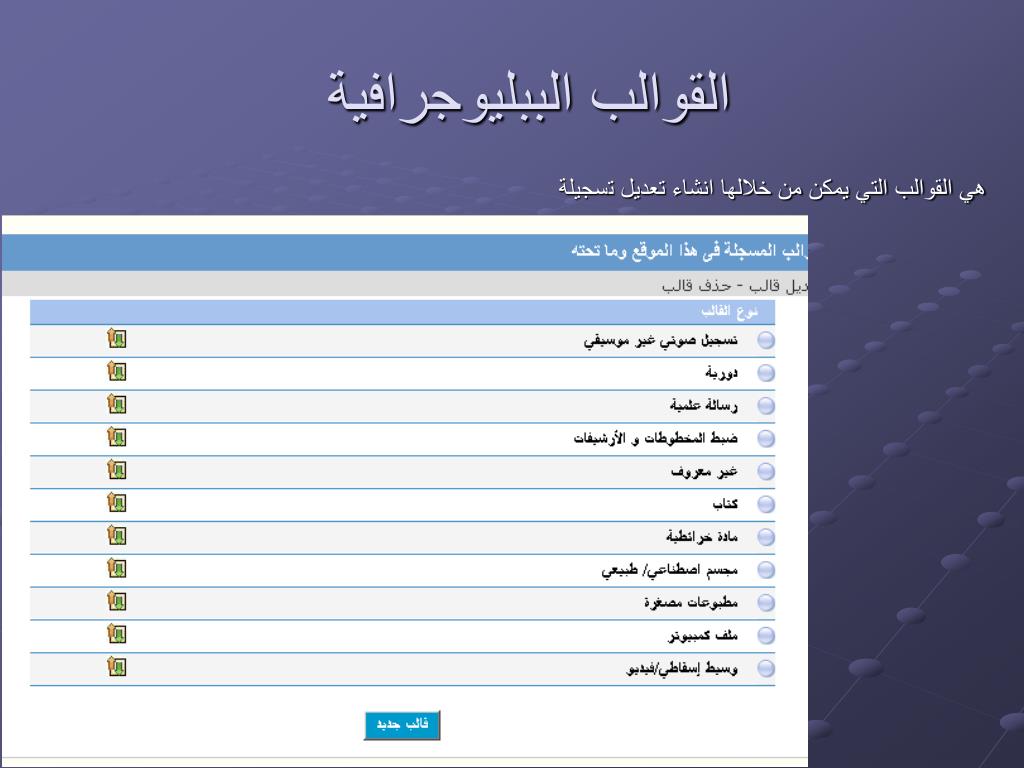Click the slide title القوالب الببليوجرافية
The height and width of the screenshot is (768, 1024).
pos(528,95)
